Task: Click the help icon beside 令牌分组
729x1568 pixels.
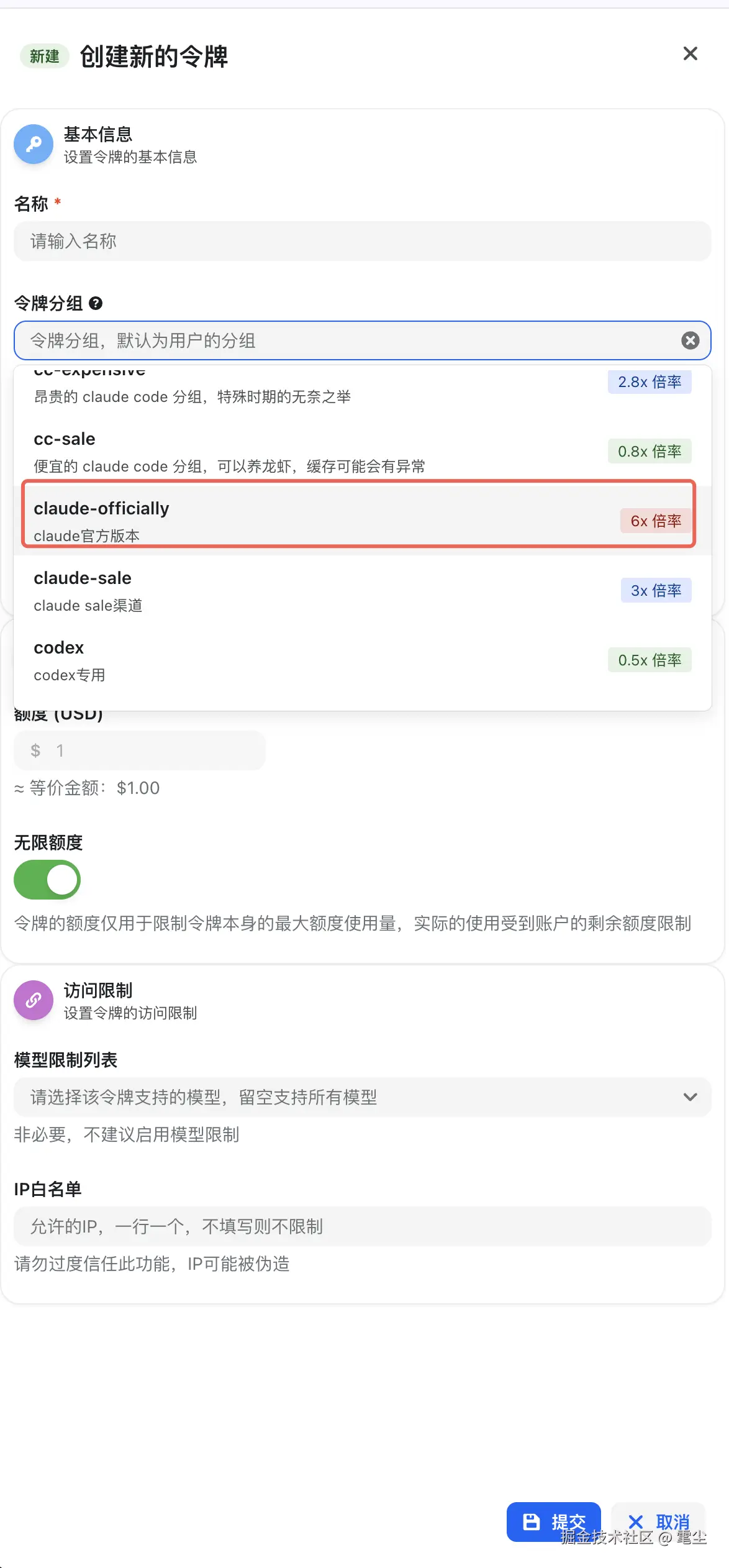Action: tap(96, 303)
